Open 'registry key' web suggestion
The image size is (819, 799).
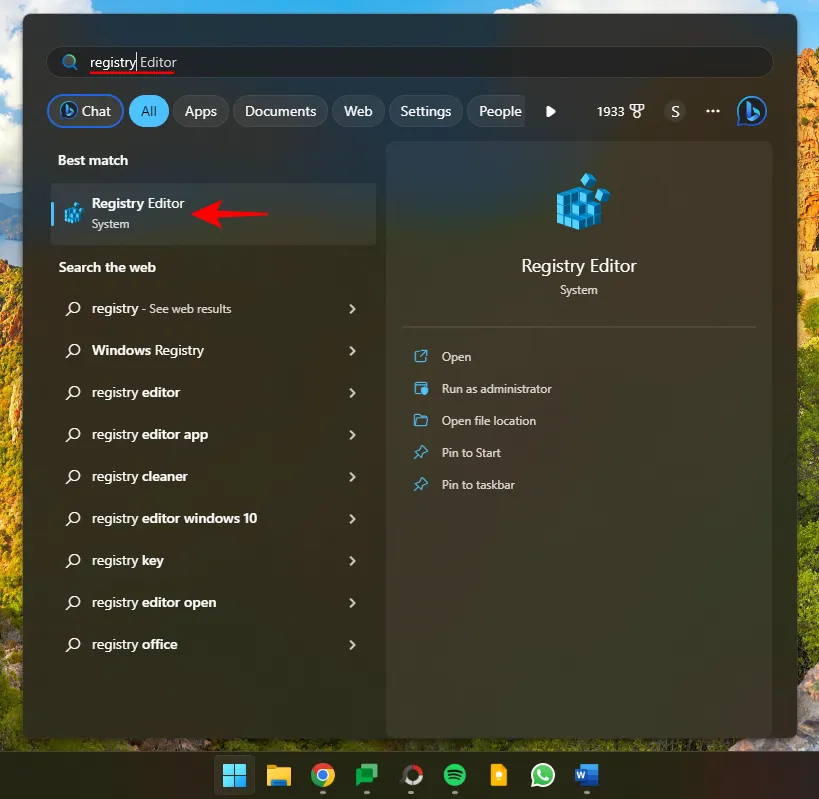click(x=214, y=560)
